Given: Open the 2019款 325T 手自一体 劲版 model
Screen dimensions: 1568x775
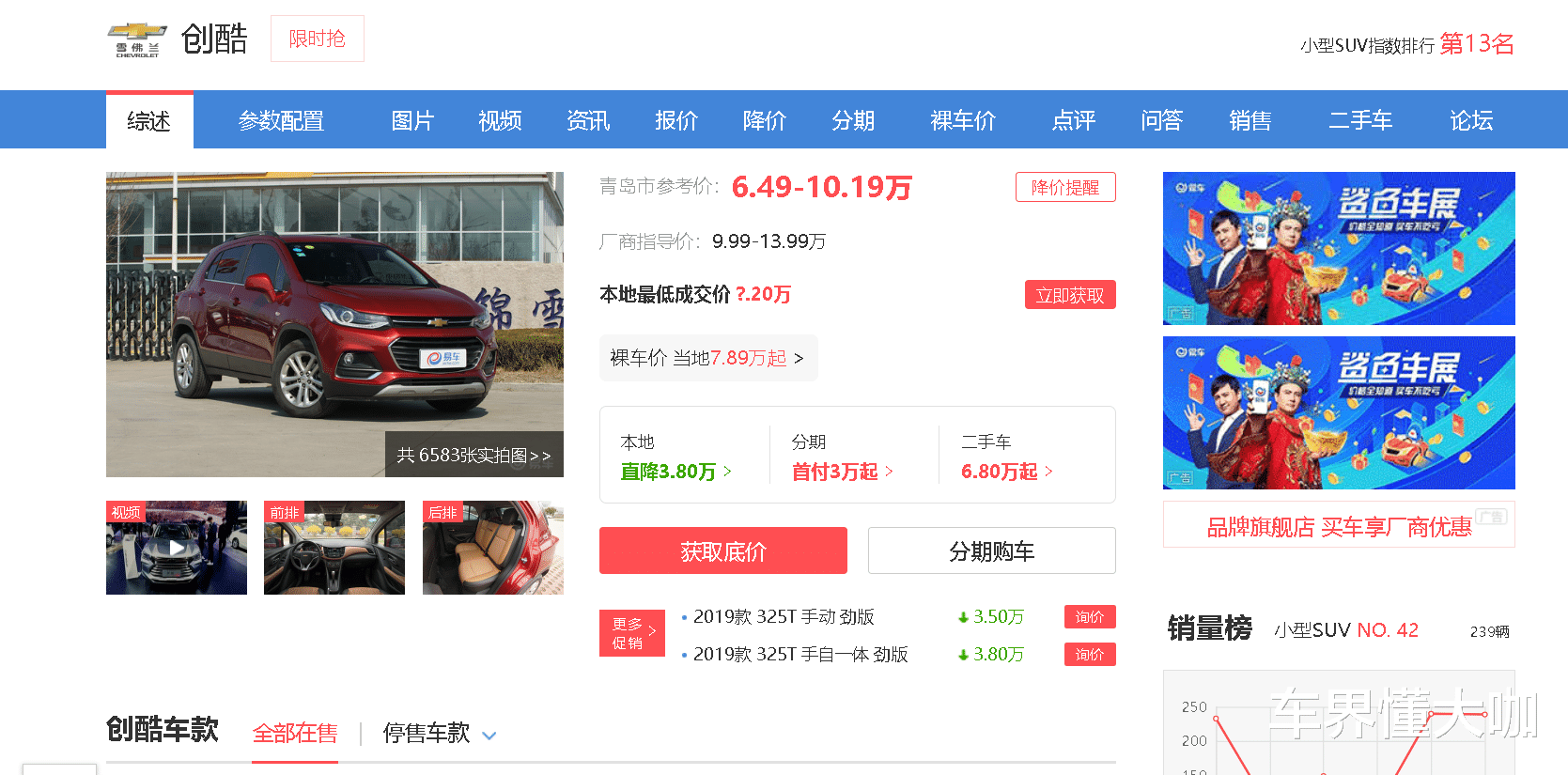Looking at the screenshot, I should pos(800,655).
